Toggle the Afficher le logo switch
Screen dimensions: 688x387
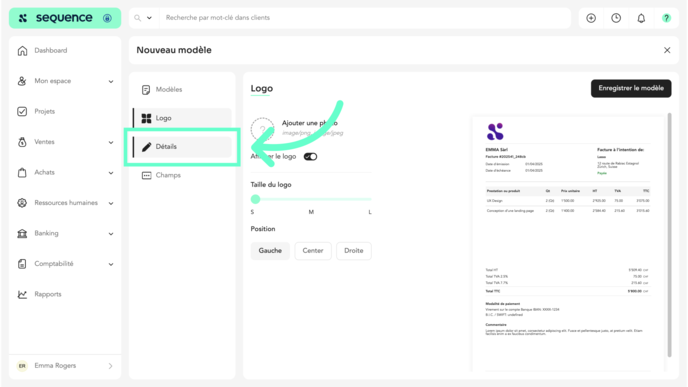click(311, 157)
